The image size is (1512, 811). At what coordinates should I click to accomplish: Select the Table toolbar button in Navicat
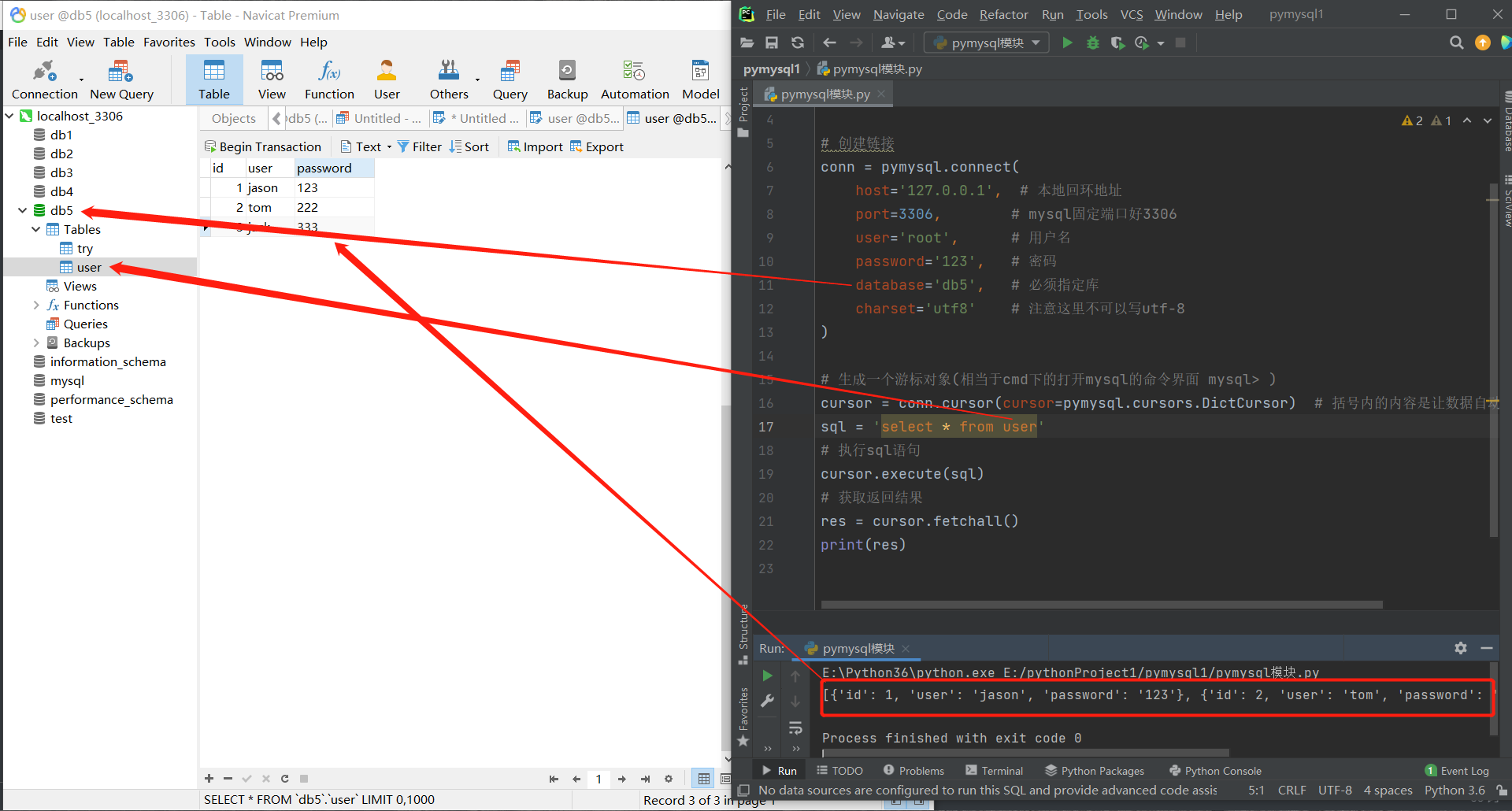(x=214, y=80)
